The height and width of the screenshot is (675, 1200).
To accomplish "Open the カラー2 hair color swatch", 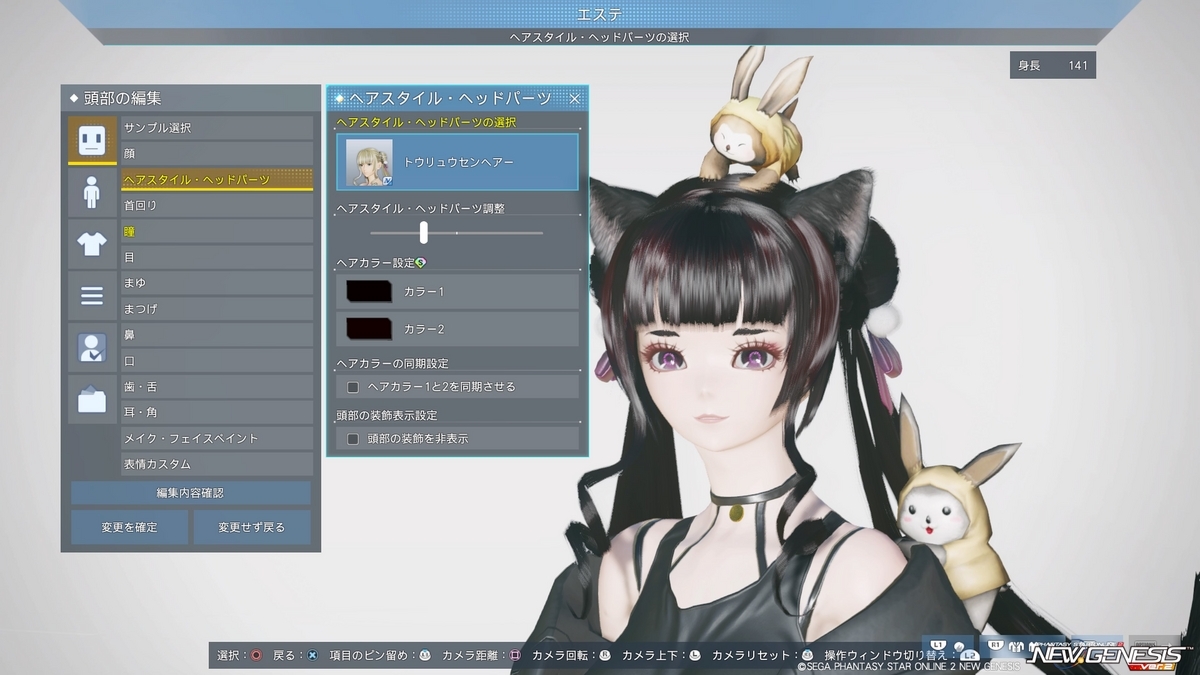I will pyautogui.click(x=369, y=329).
